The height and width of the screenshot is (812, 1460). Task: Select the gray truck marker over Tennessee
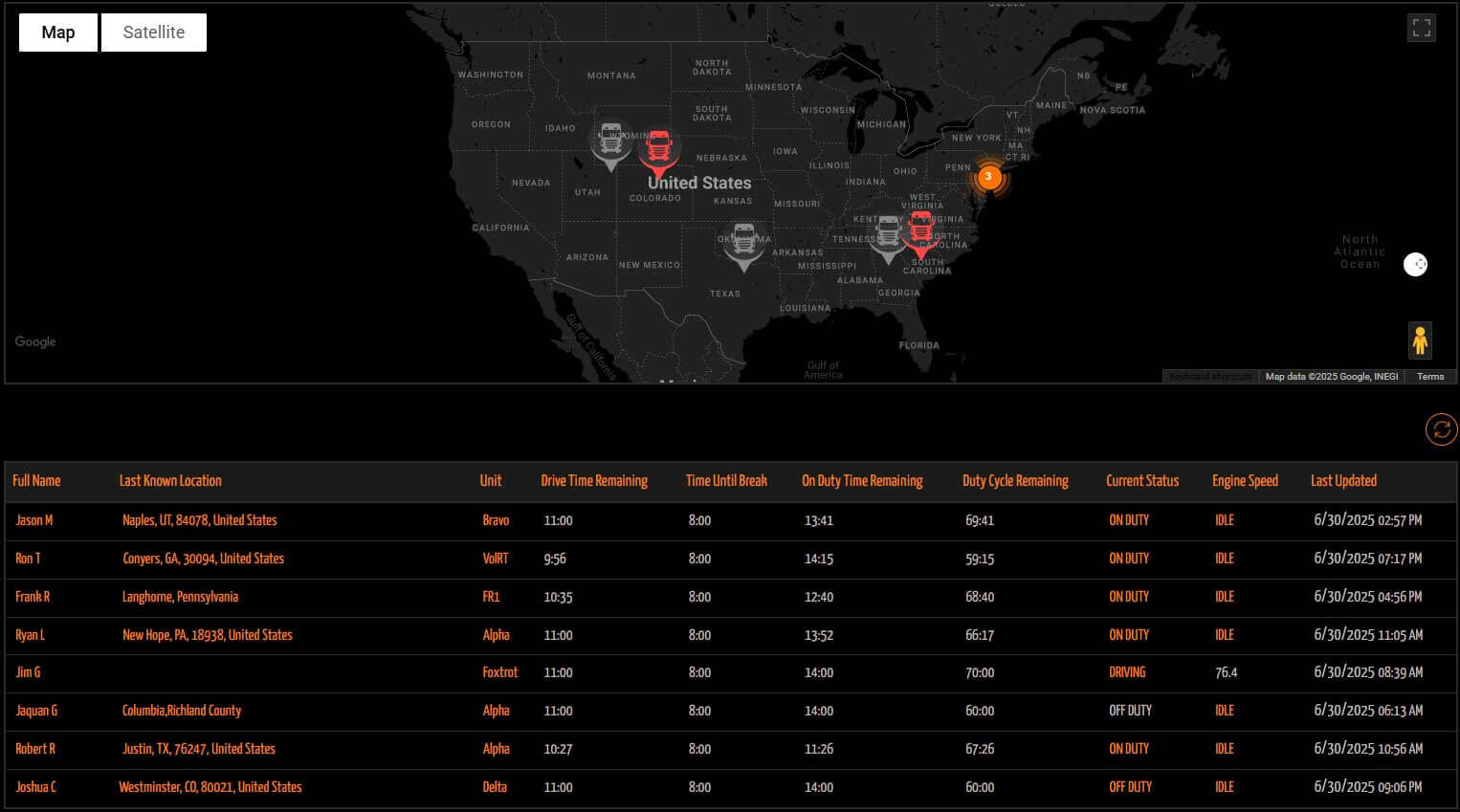click(888, 235)
